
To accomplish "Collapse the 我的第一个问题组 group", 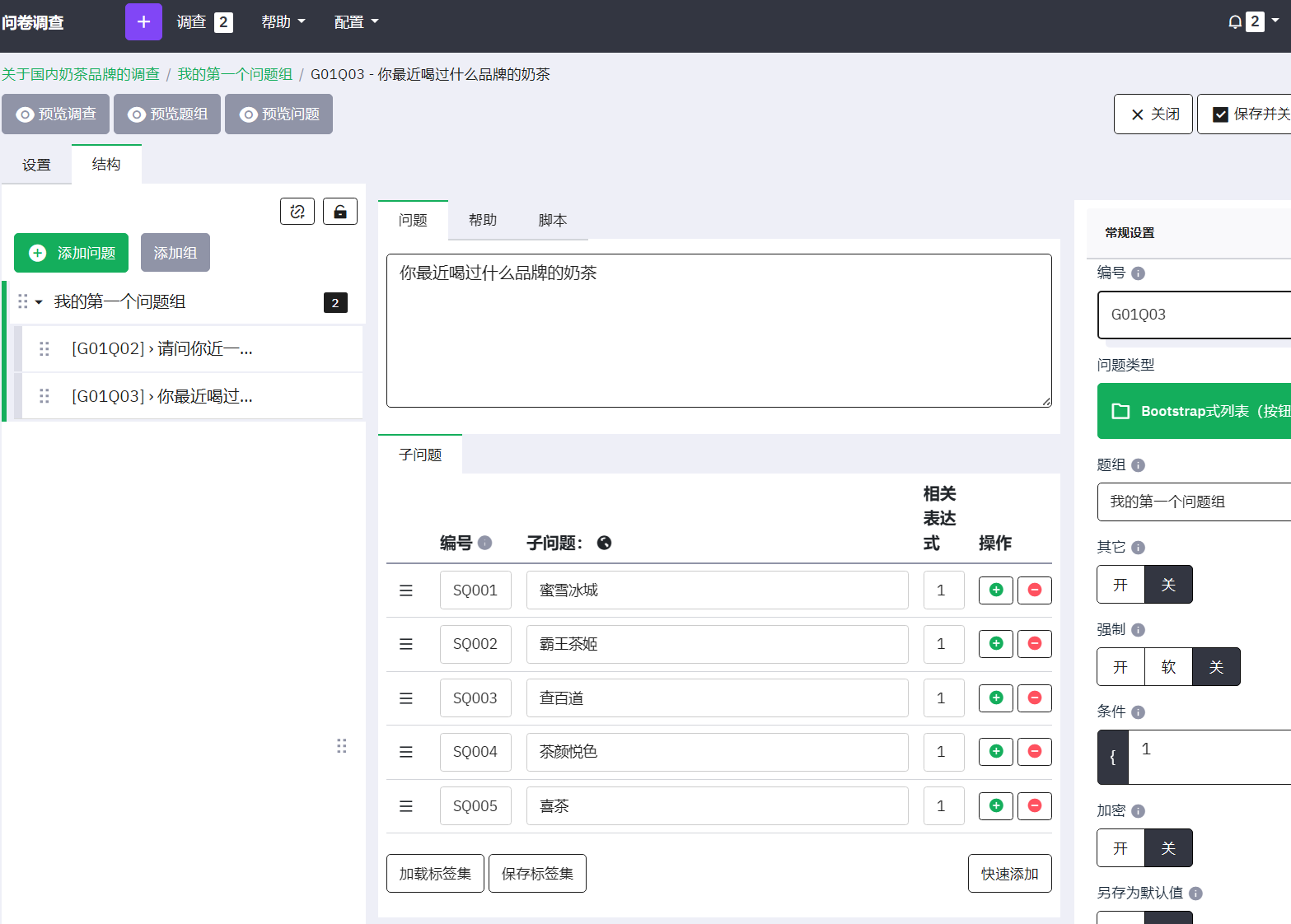I will click(39, 302).
